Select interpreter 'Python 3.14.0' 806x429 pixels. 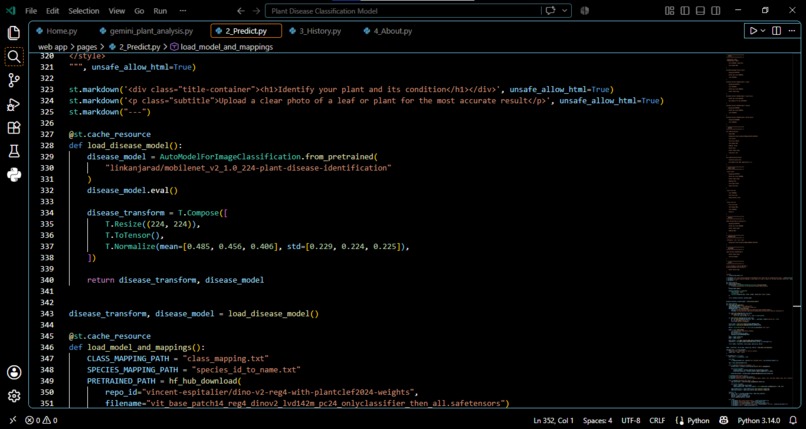(759, 420)
